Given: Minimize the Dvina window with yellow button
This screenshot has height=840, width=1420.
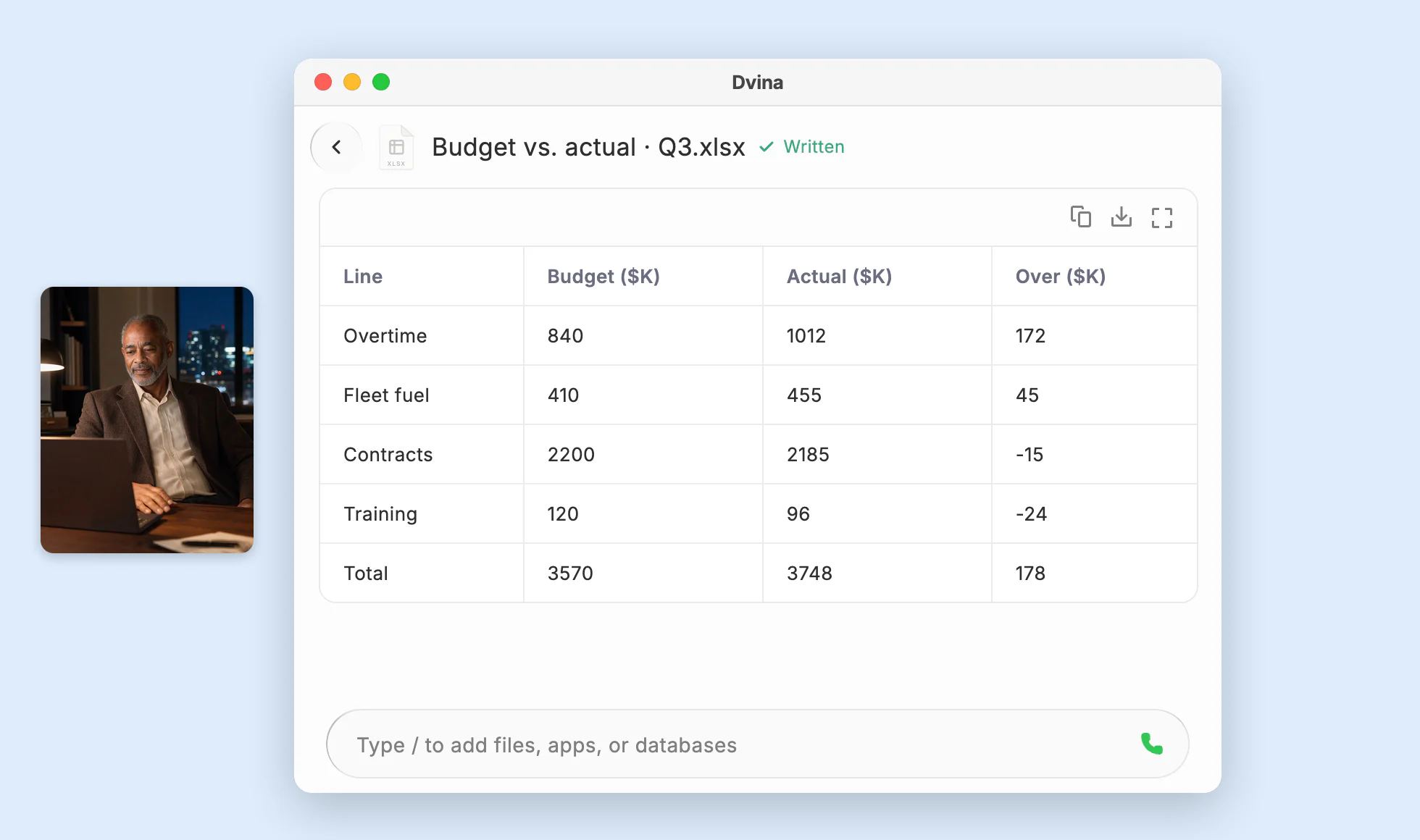Looking at the screenshot, I should pyautogui.click(x=352, y=82).
